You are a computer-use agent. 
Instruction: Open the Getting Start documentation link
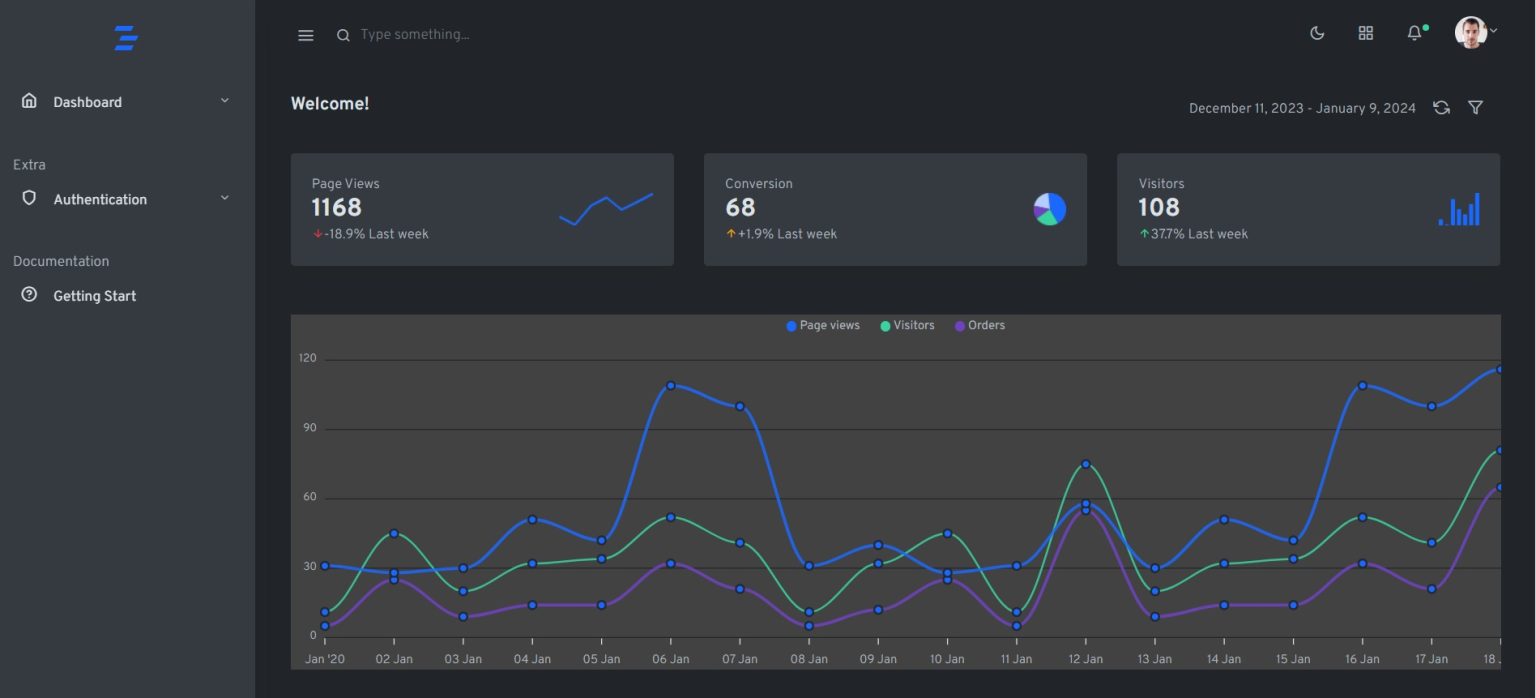[94, 296]
